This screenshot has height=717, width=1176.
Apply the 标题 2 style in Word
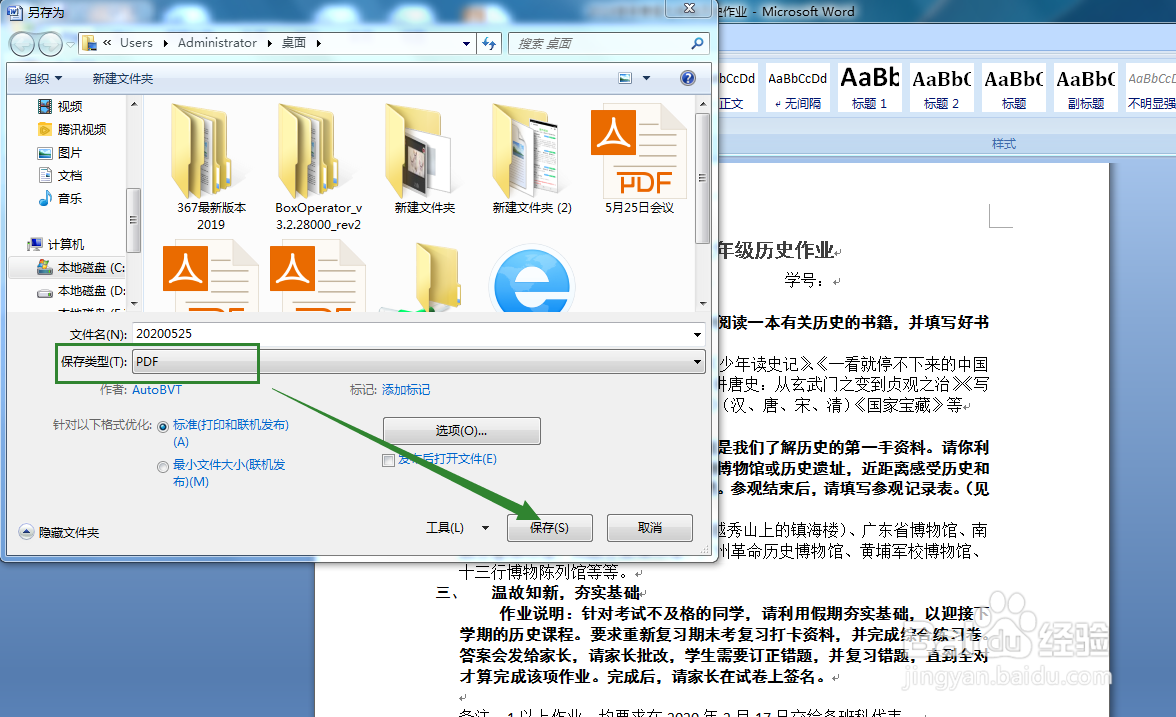click(x=941, y=88)
